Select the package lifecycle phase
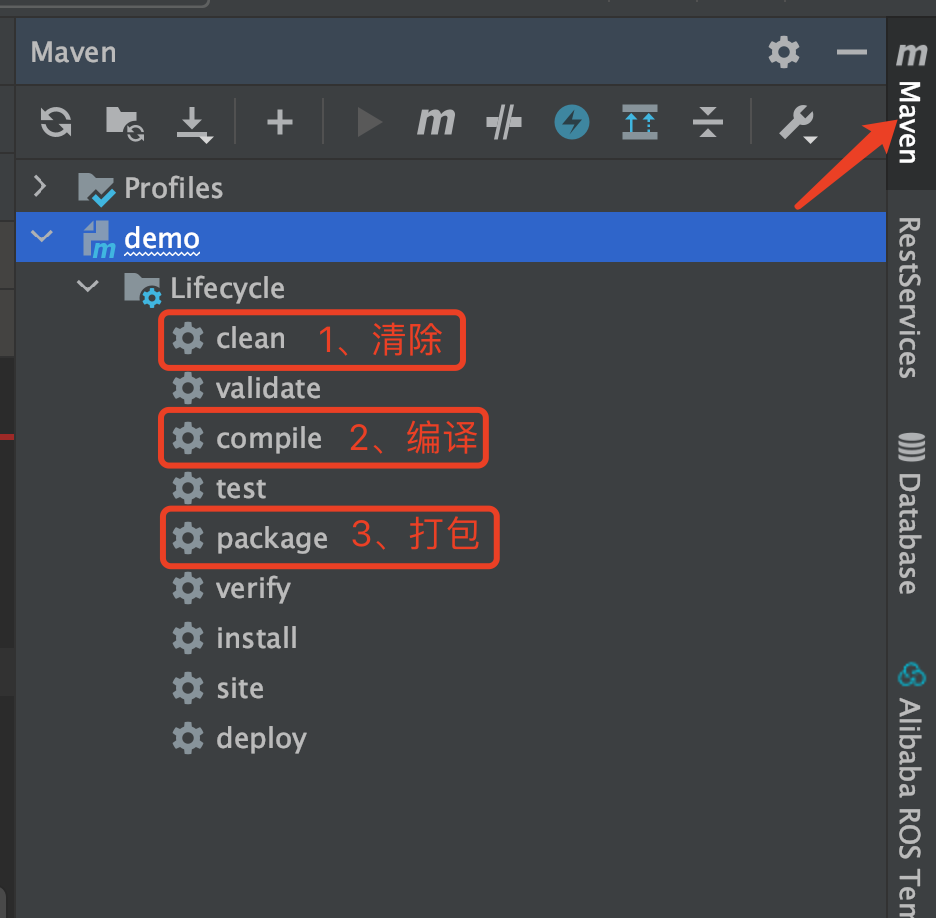936x918 pixels. (272, 539)
